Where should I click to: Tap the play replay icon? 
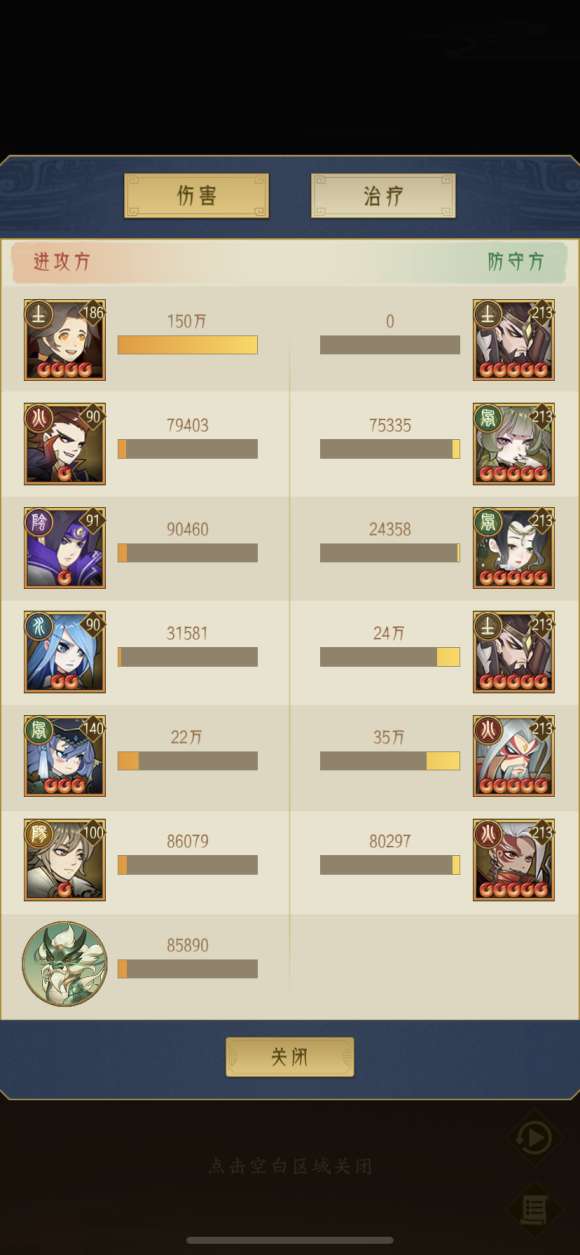click(533, 1138)
